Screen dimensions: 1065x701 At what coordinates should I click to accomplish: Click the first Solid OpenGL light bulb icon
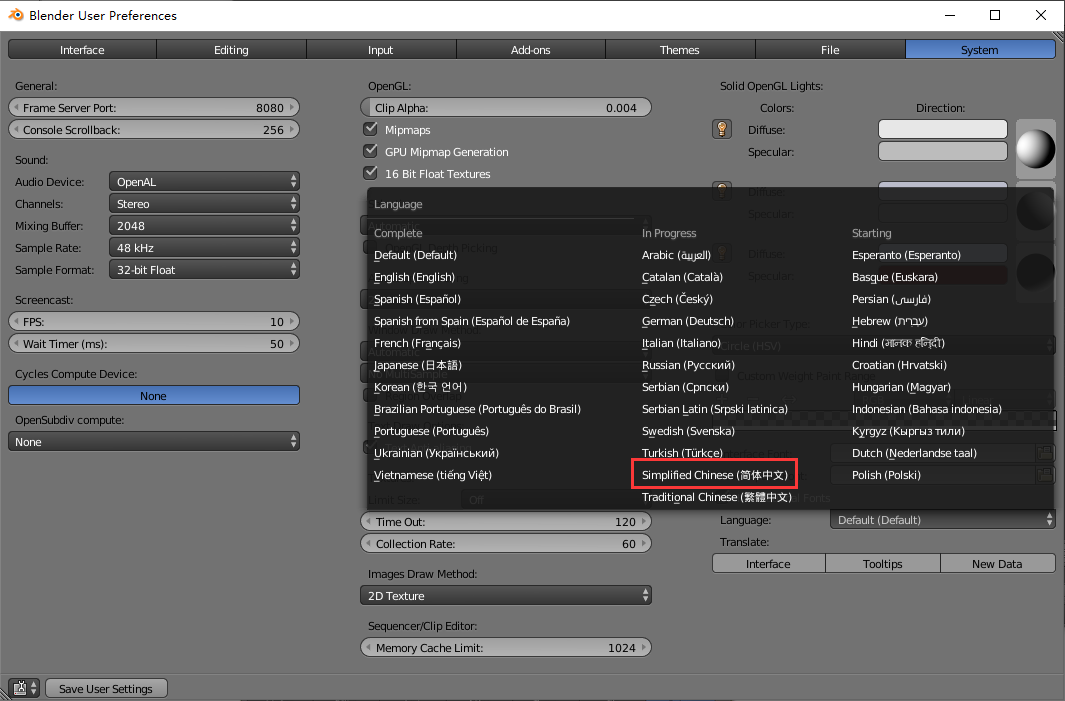[x=722, y=129]
